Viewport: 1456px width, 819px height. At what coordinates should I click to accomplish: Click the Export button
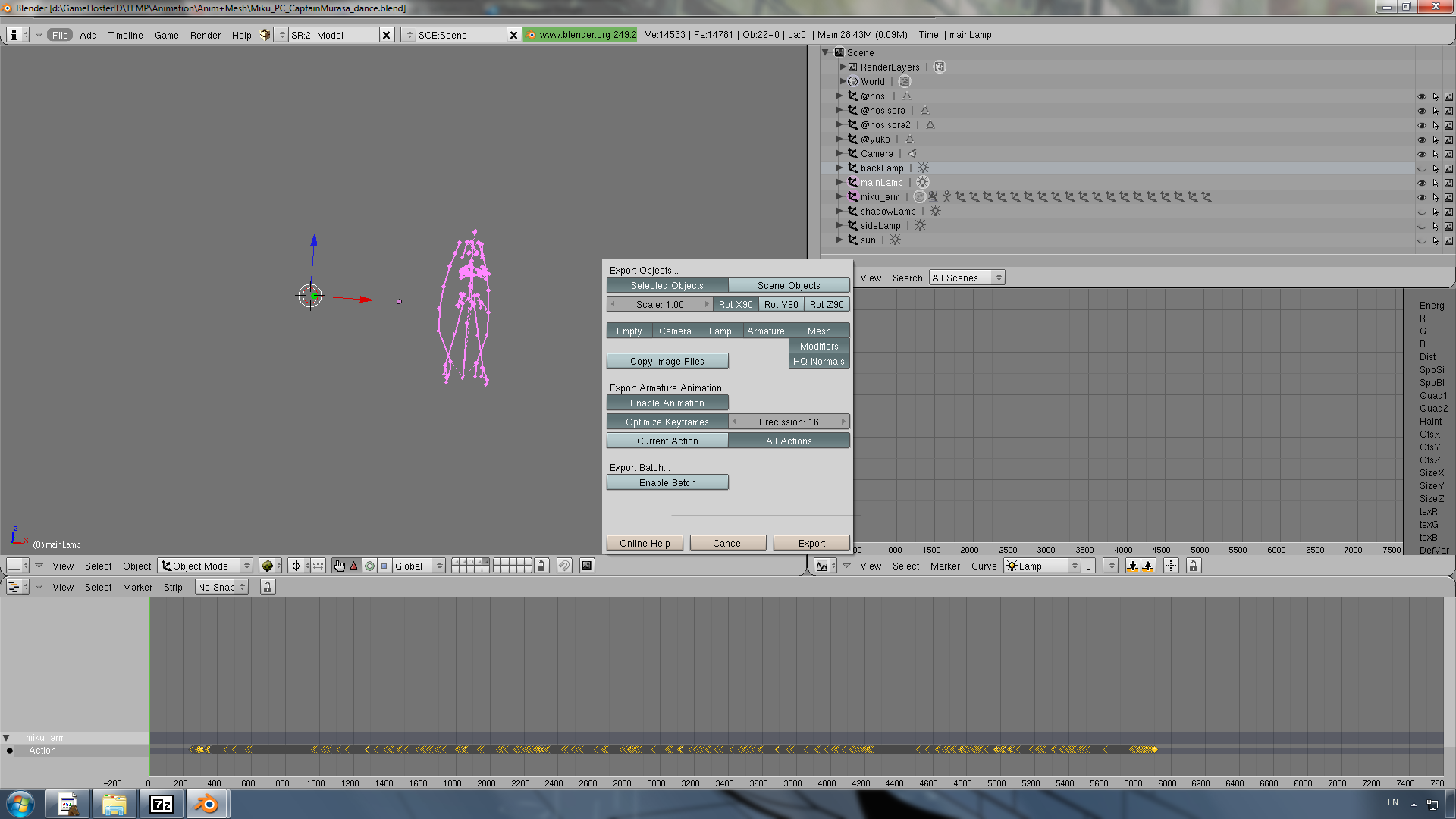coord(811,543)
